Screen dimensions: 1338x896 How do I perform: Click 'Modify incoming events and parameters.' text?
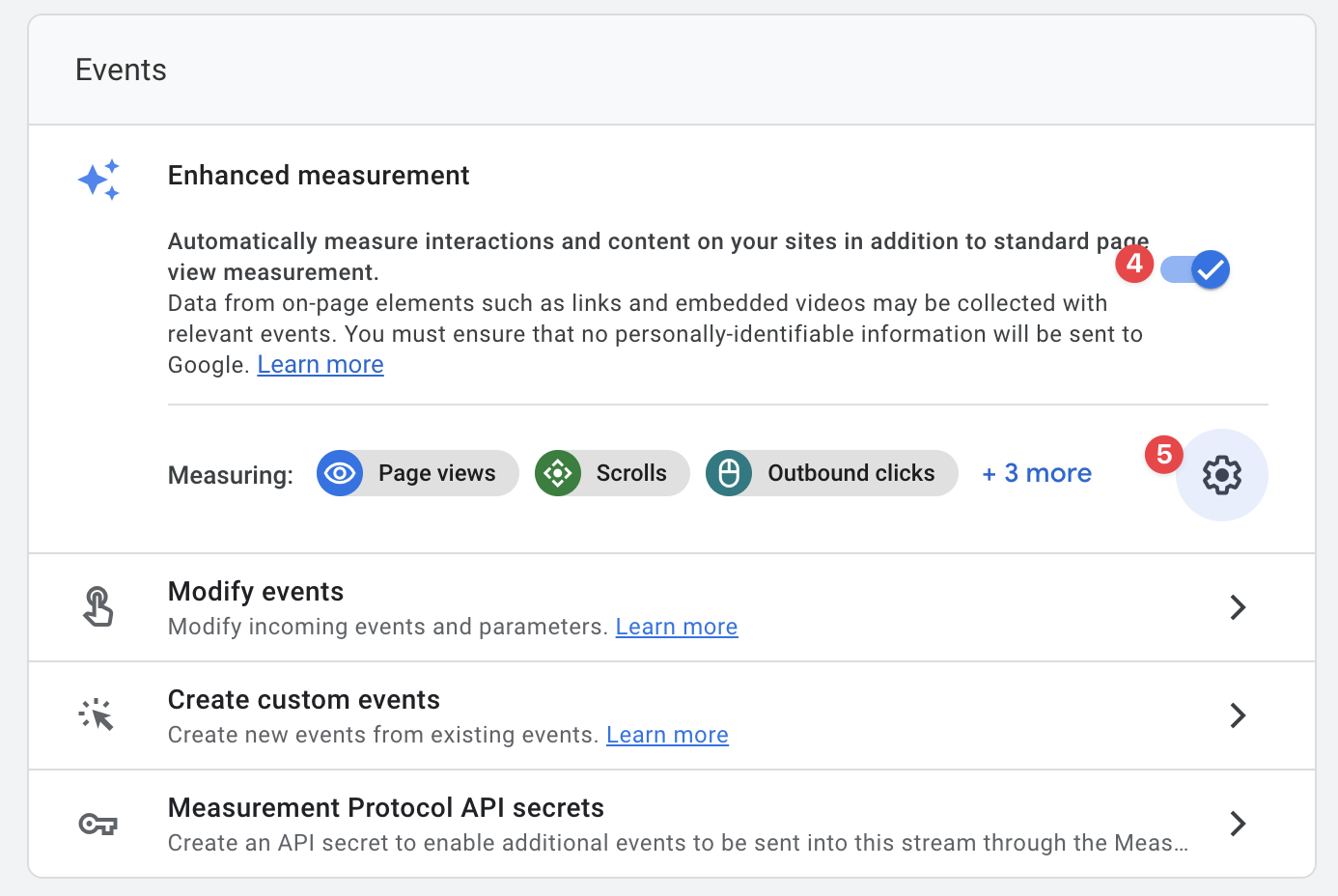point(388,627)
